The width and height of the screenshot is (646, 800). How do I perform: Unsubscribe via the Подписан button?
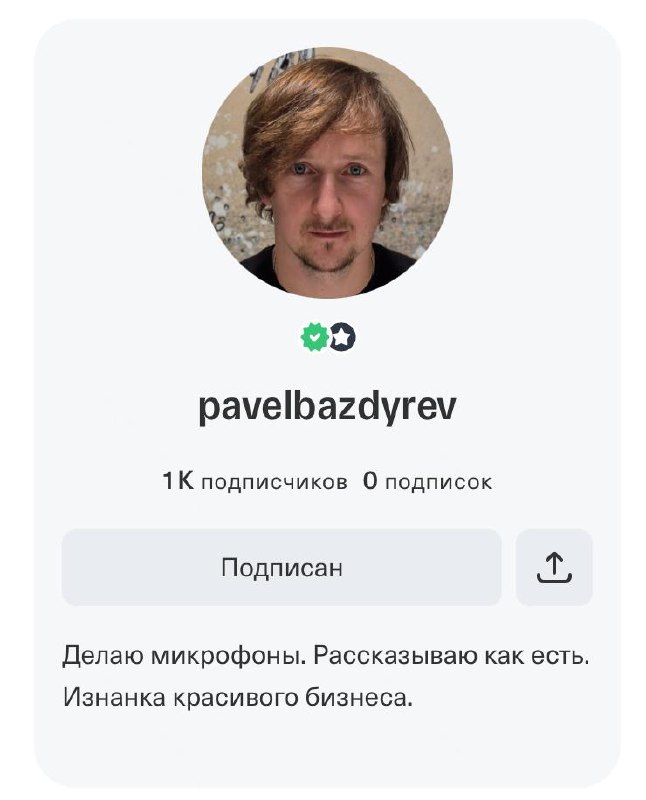tap(282, 567)
